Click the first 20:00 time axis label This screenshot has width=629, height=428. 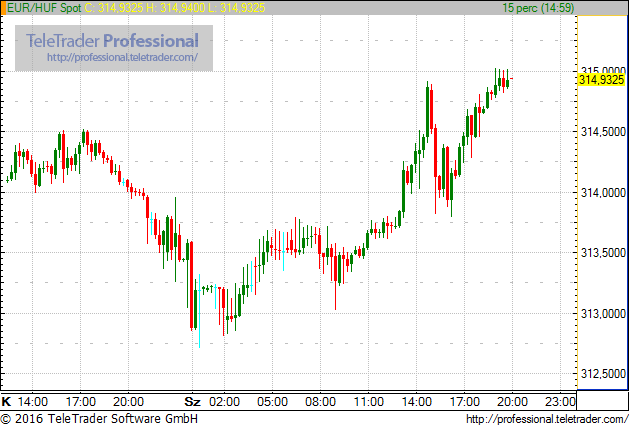pyautogui.click(x=128, y=402)
